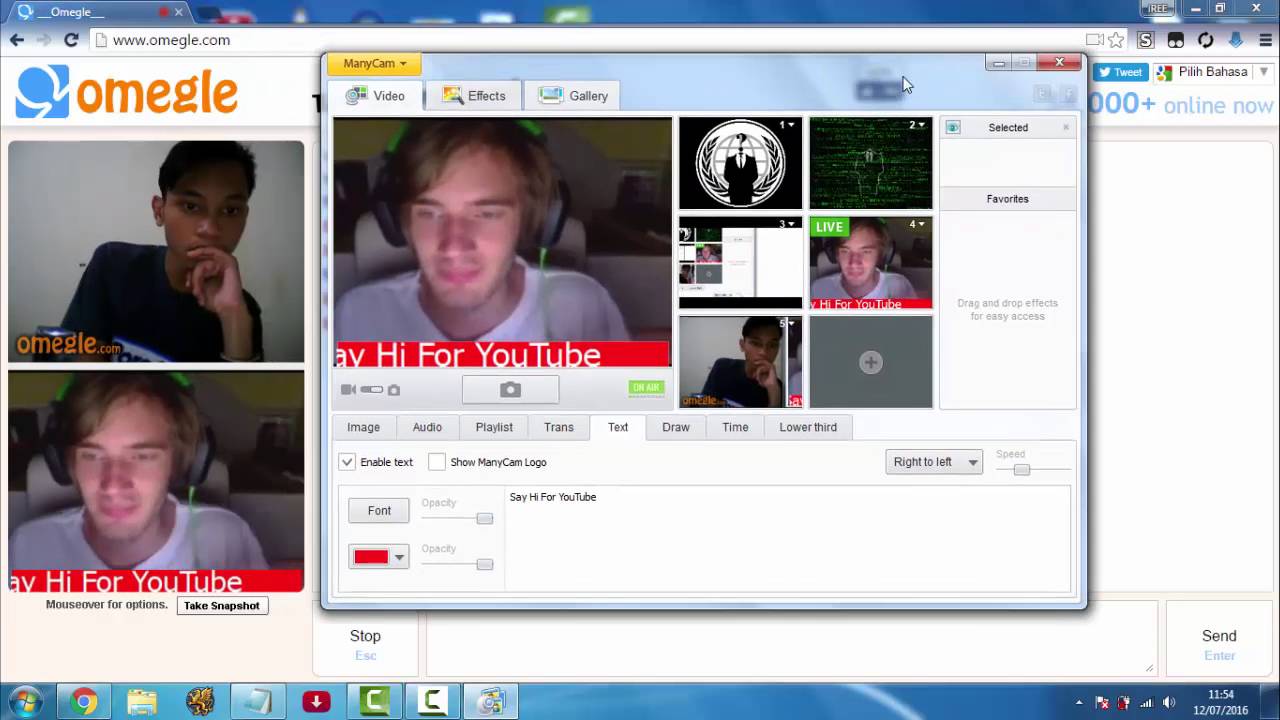Click the Omegle chat message input box

coord(792,638)
